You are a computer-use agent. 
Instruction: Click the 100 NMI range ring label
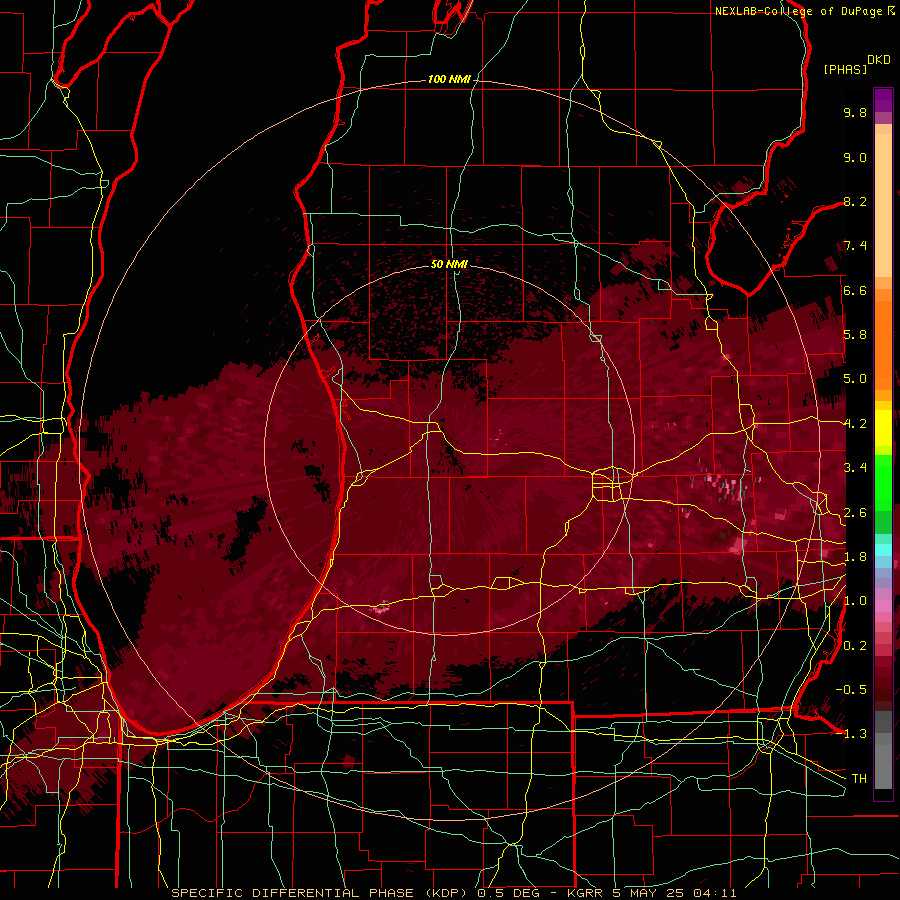449,79
